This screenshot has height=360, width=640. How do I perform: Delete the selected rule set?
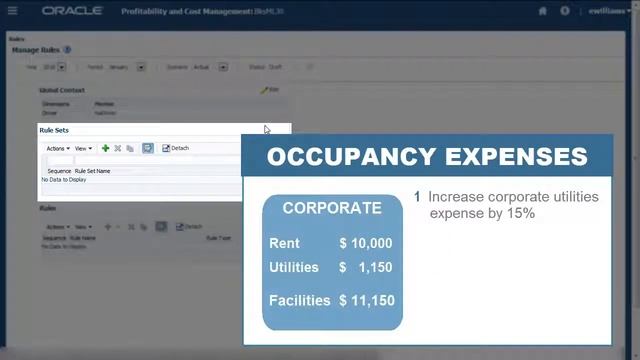[118, 148]
